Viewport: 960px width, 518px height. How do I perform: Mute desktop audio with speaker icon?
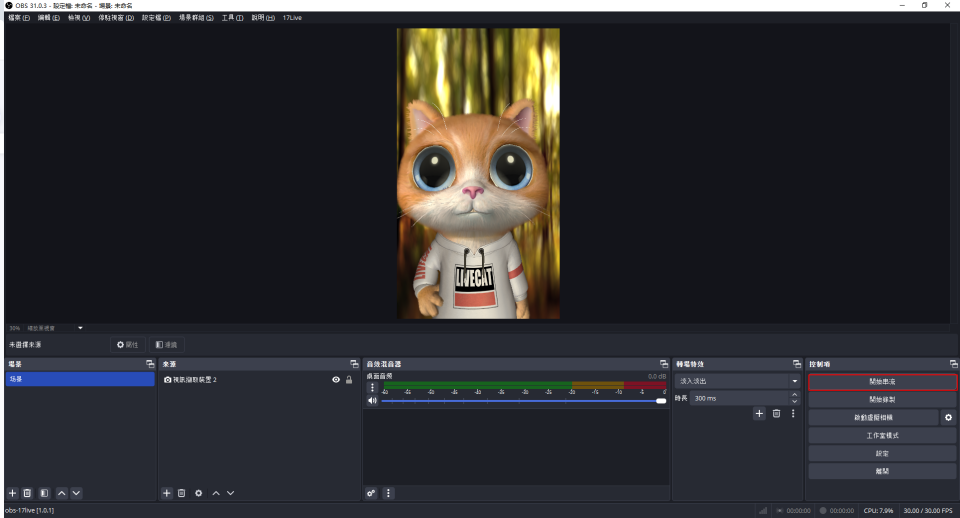click(372, 400)
